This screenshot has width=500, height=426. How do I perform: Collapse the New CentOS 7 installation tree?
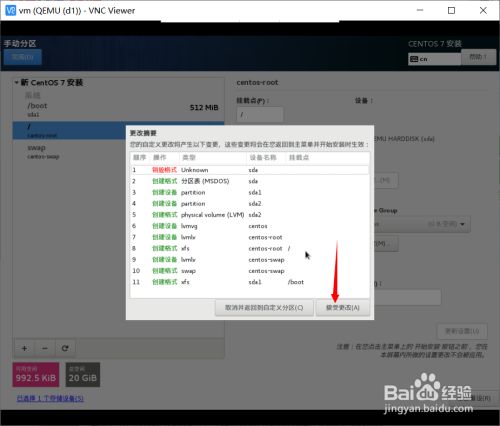(16, 82)
